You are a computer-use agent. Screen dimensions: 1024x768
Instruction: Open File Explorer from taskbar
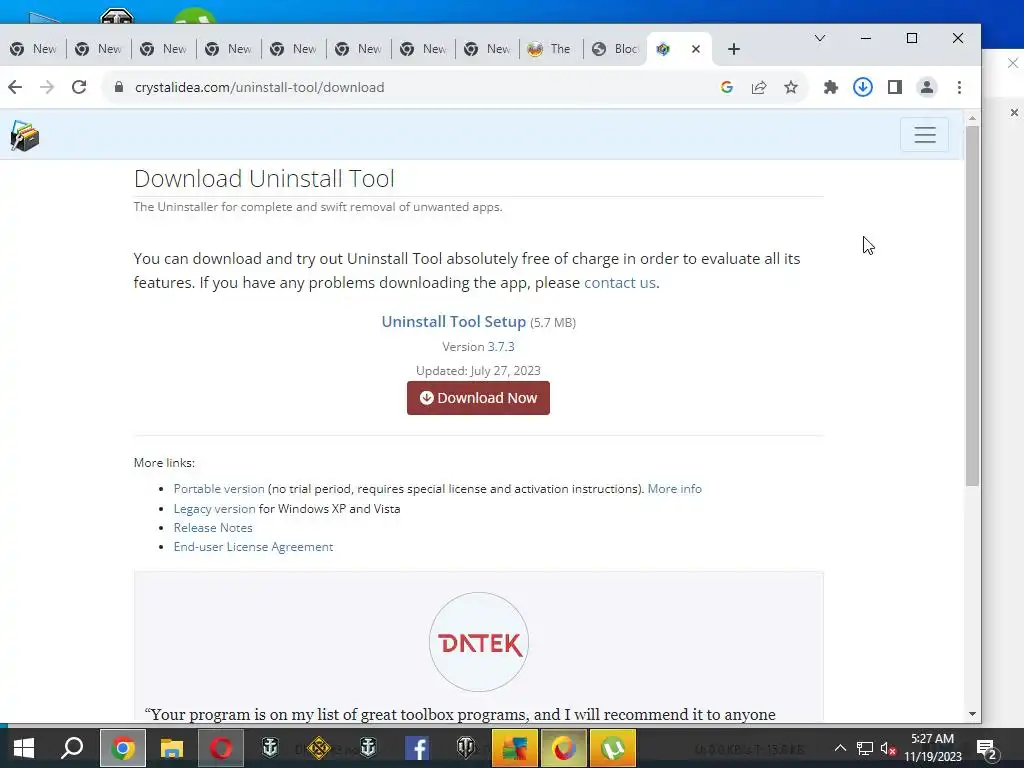[x=172, y=748]
